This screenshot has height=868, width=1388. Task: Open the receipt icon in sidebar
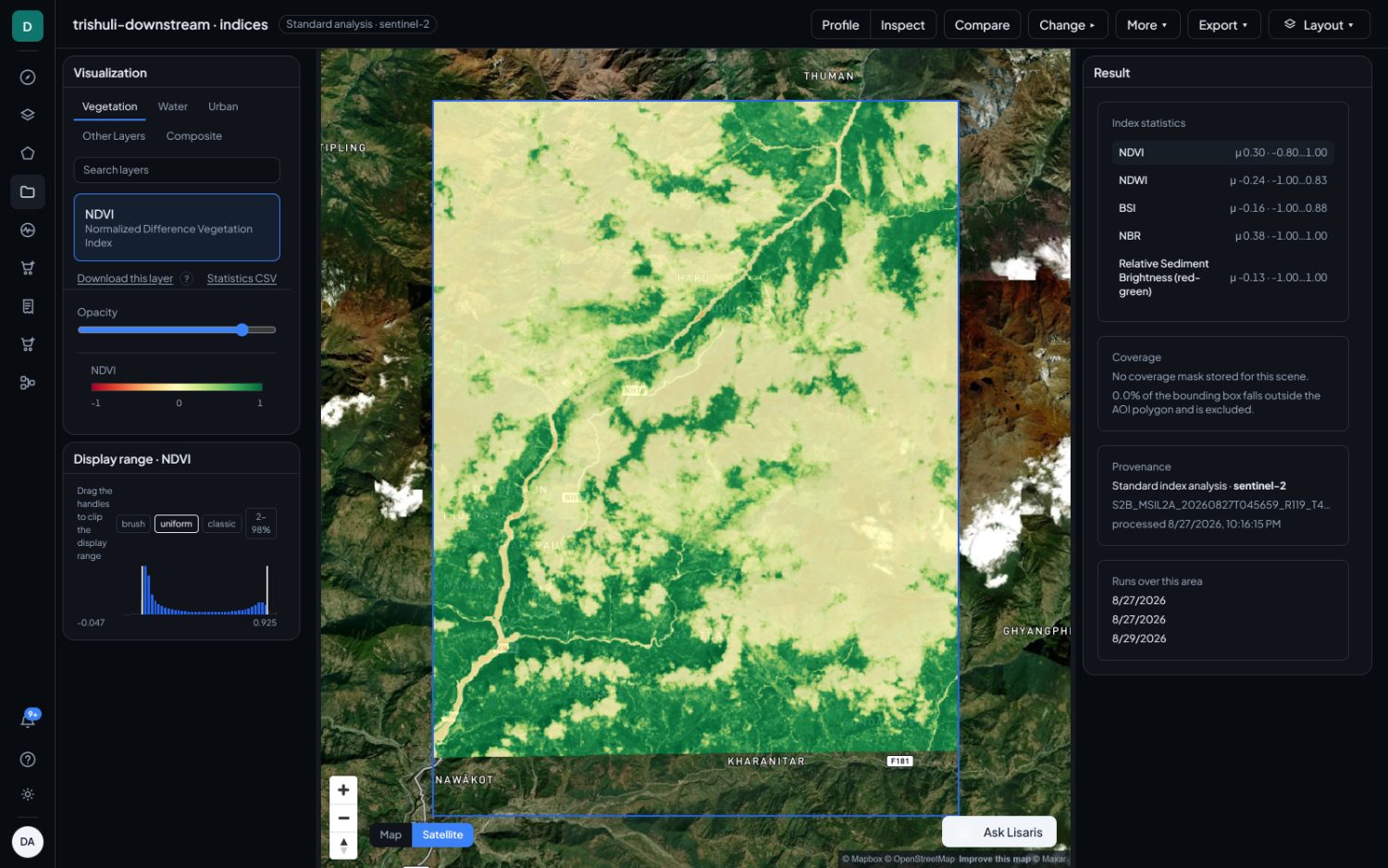[28, 306]
